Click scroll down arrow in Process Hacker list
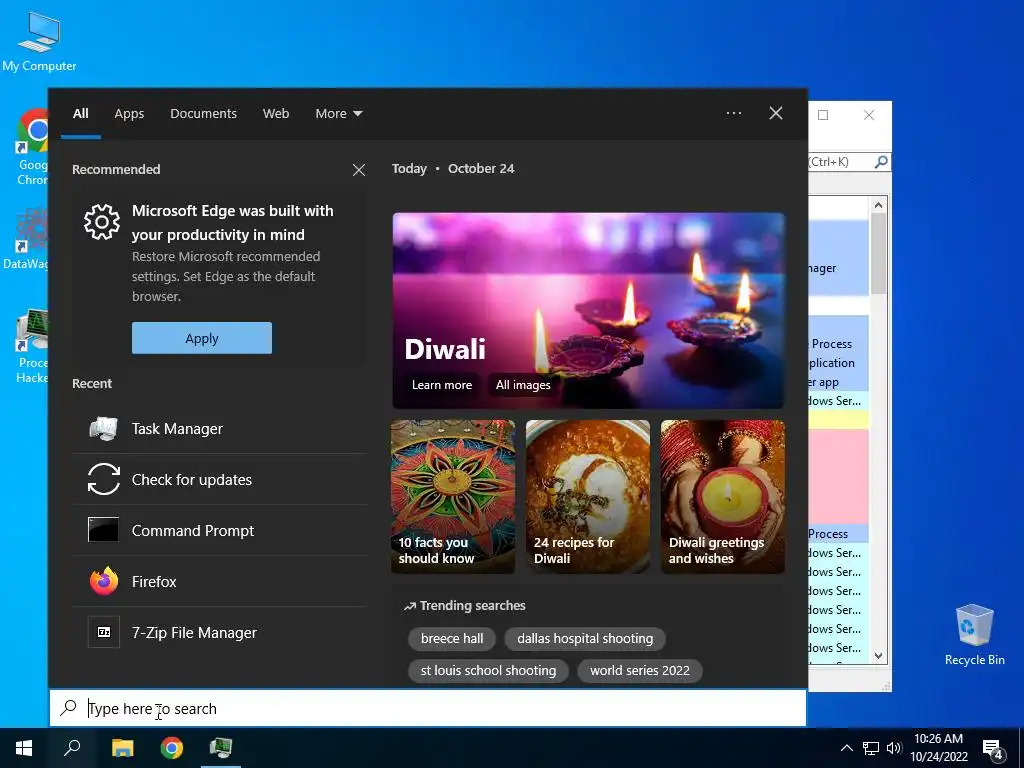The height and width of the screenshot is (768, 1024). [878, 656]
